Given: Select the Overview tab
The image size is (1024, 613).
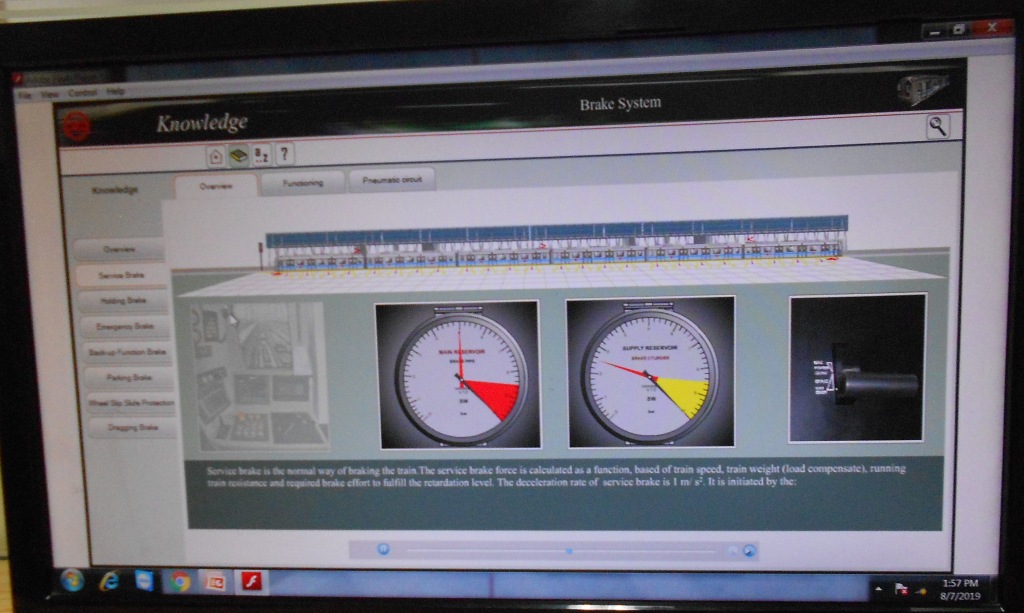Looking at the screenshot, I should tap(216, 186).
